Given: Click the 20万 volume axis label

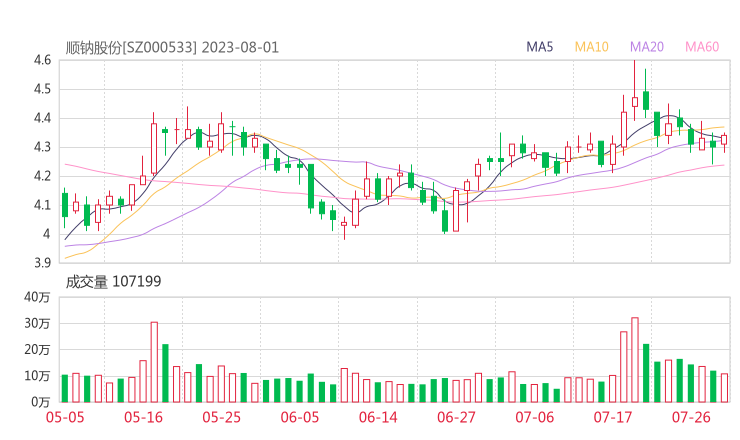Looking at the screenshot, I should tap(37, 350).
